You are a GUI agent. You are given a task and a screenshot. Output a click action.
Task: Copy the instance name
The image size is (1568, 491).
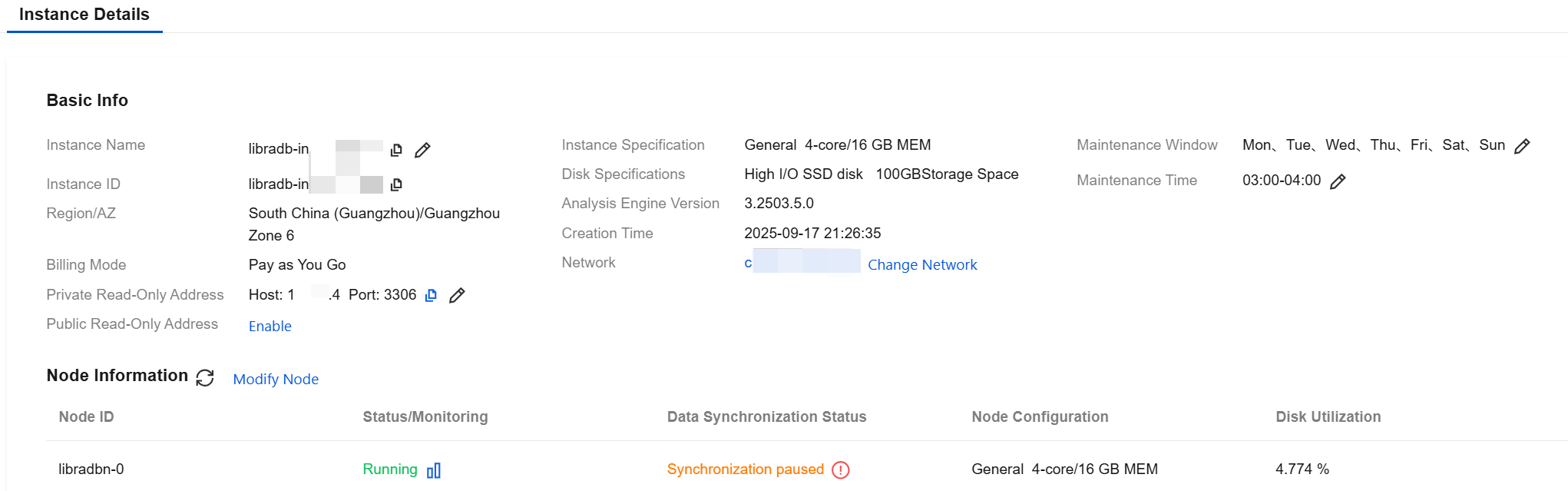coord(396,150)
